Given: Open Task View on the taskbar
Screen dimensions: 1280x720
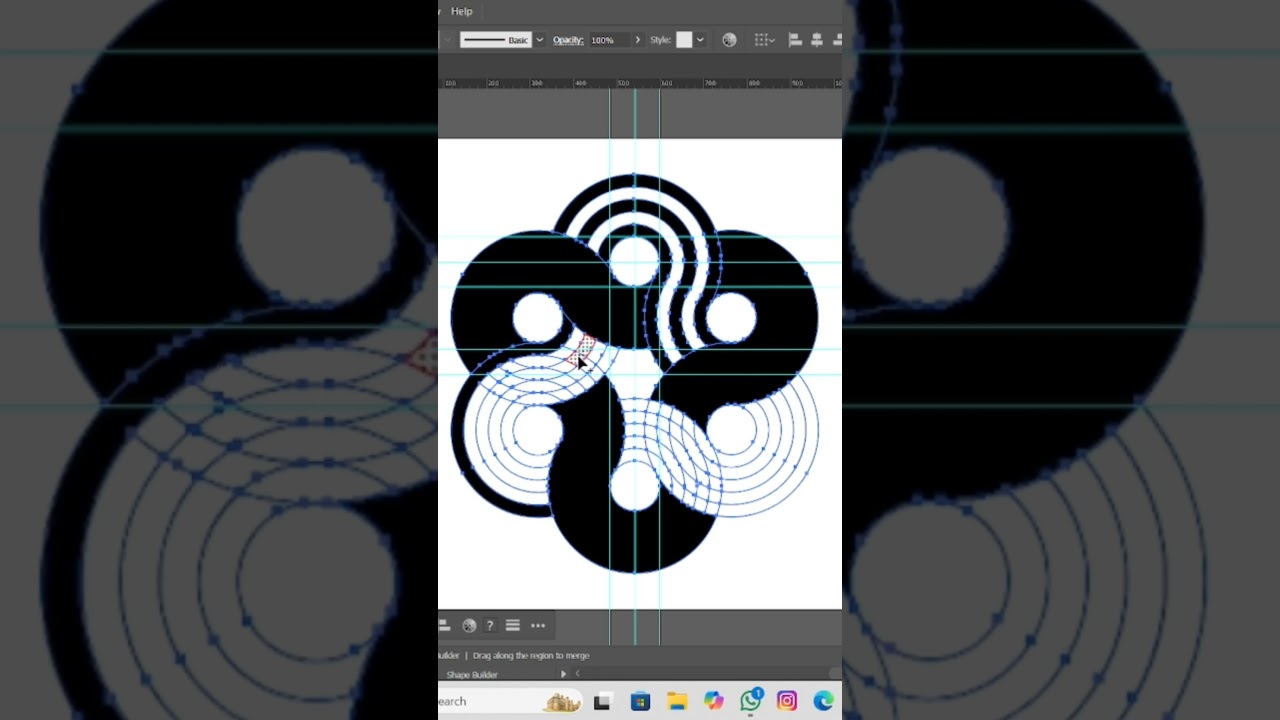Looking at the screenshot, I should pyautogui.click(x=602, y=702).
